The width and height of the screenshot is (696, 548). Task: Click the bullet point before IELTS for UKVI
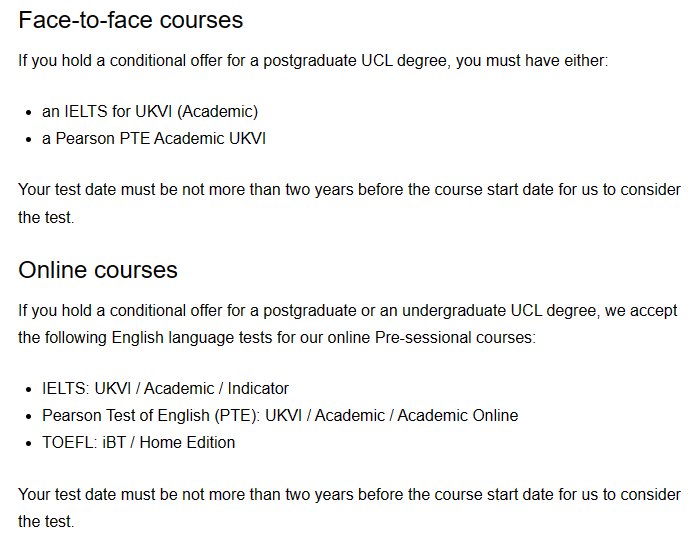tap(29, 113)
